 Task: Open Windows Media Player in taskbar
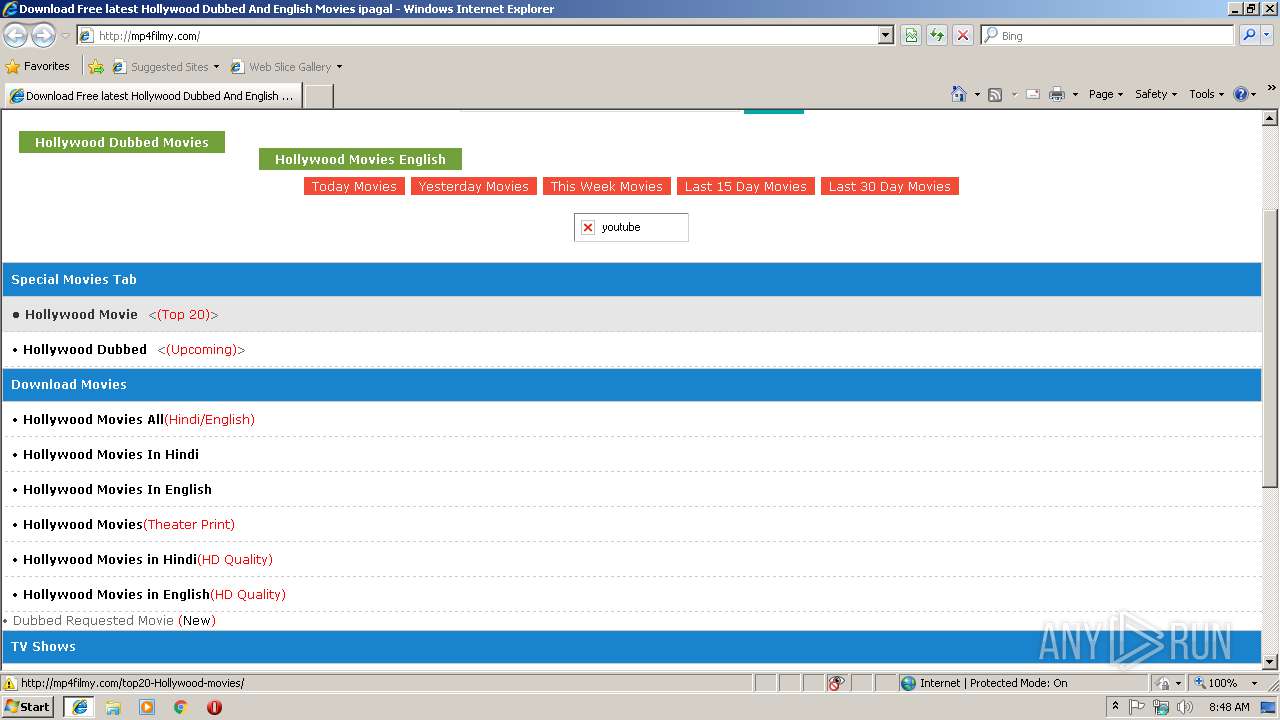pos(147,707)
